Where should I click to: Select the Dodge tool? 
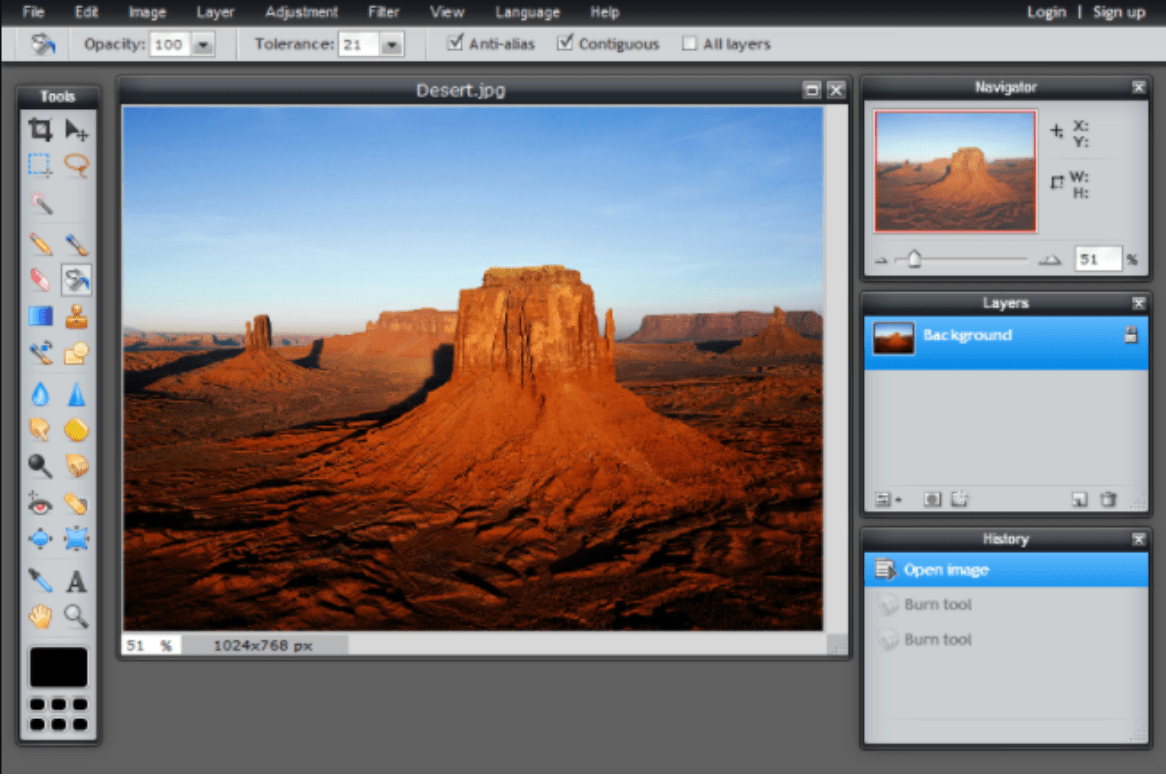[40, 466]
